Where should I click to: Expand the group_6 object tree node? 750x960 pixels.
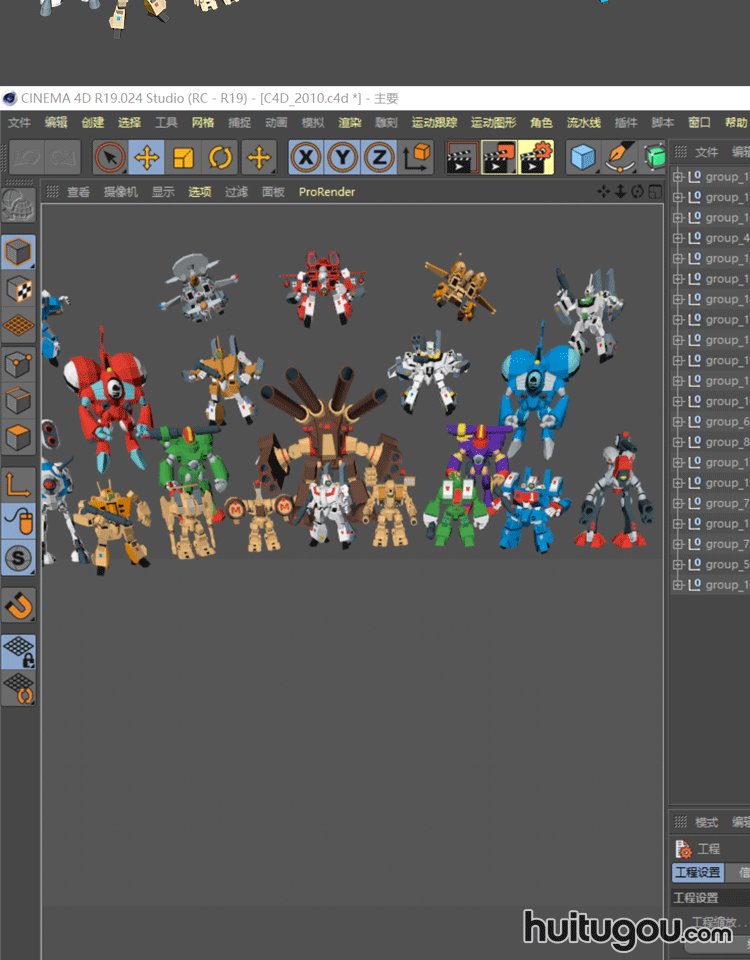tap(678, 422)
